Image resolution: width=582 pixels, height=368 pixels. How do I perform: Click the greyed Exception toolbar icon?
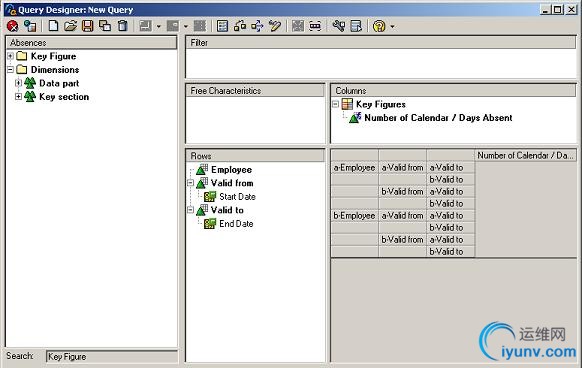(x=145, y=26)
